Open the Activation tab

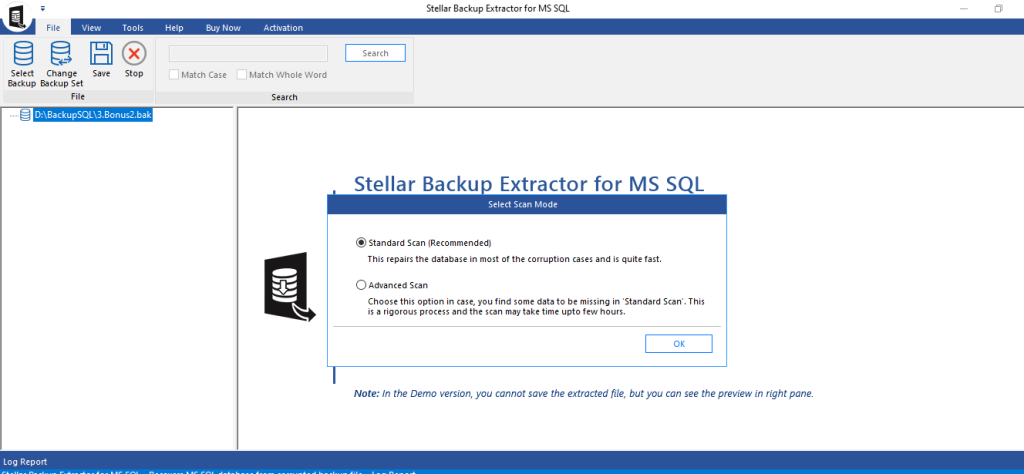point(283,27)
